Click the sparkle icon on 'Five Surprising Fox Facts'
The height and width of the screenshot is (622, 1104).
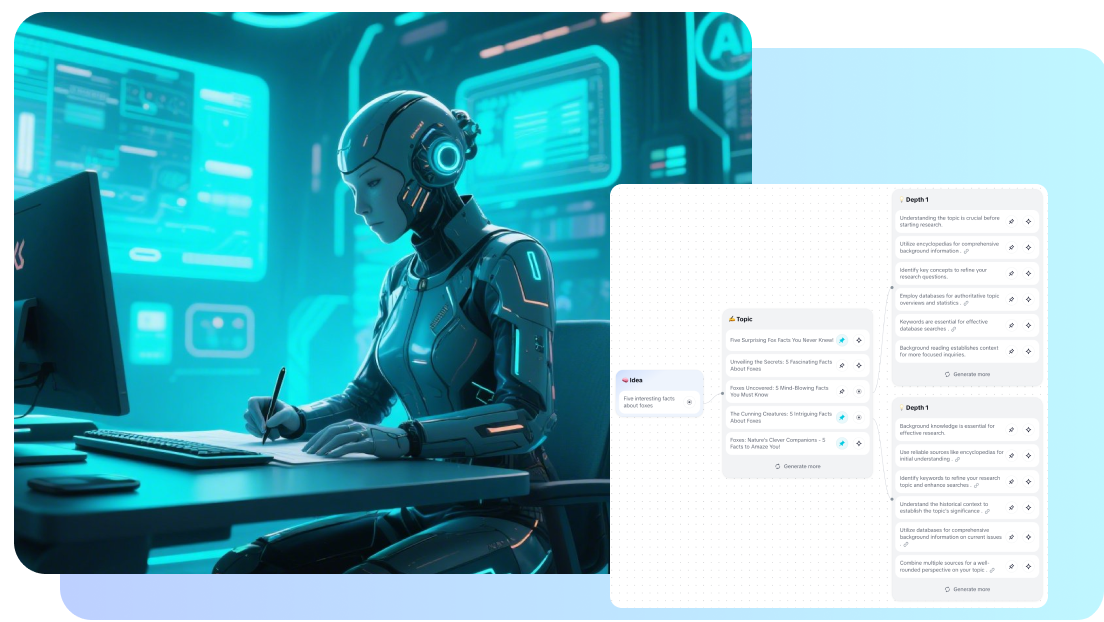tap(859, 341)
